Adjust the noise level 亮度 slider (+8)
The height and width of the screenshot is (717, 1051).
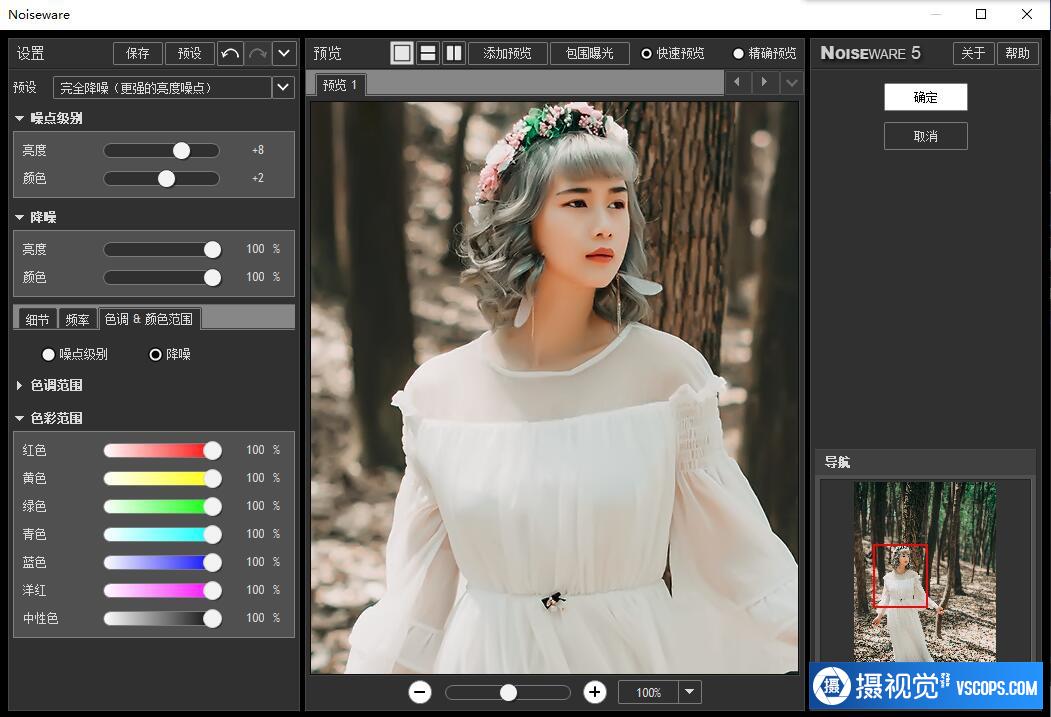(182, 151)
